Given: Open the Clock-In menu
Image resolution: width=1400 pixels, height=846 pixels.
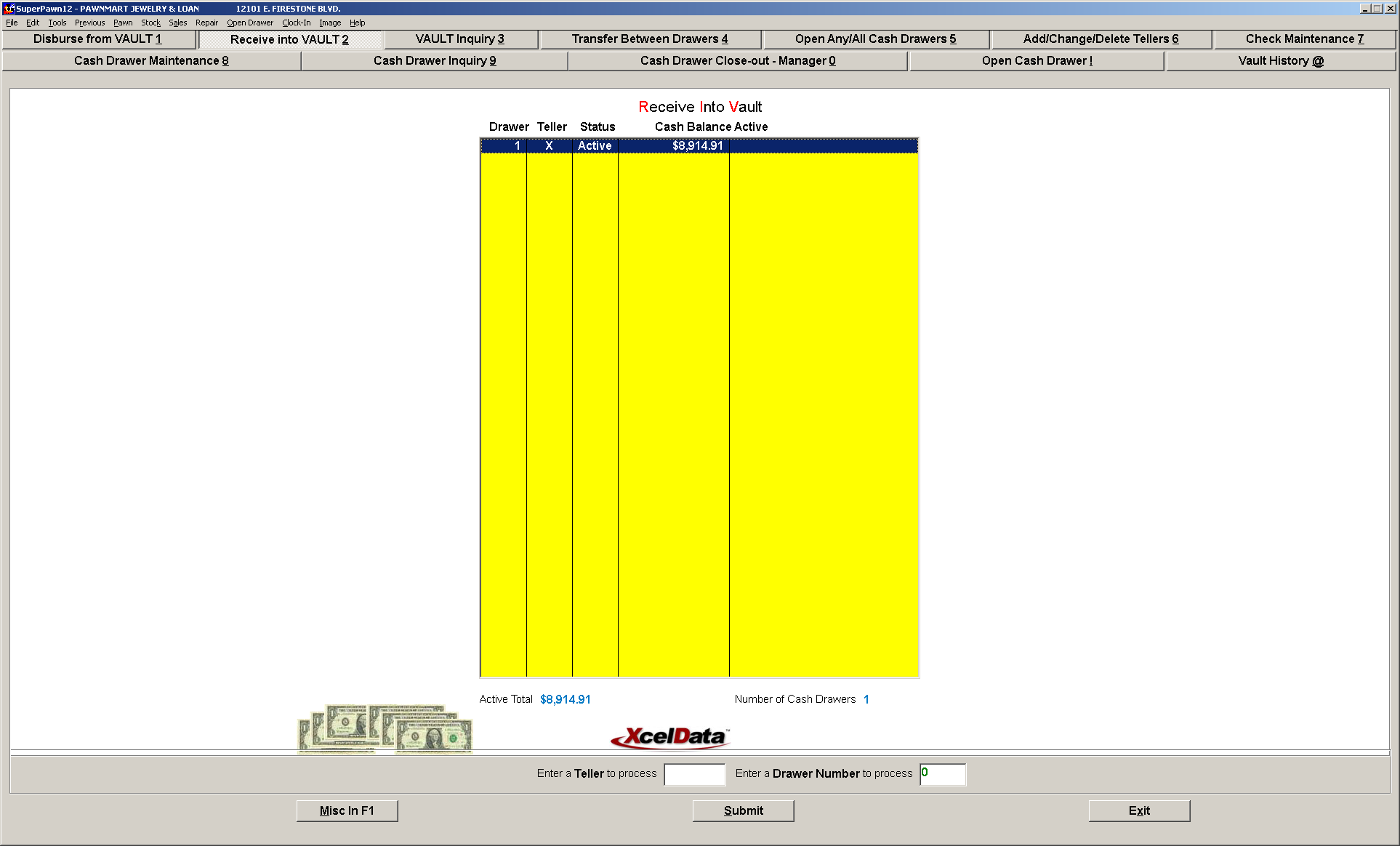Looking at the screenshot, I should (296, 23).
